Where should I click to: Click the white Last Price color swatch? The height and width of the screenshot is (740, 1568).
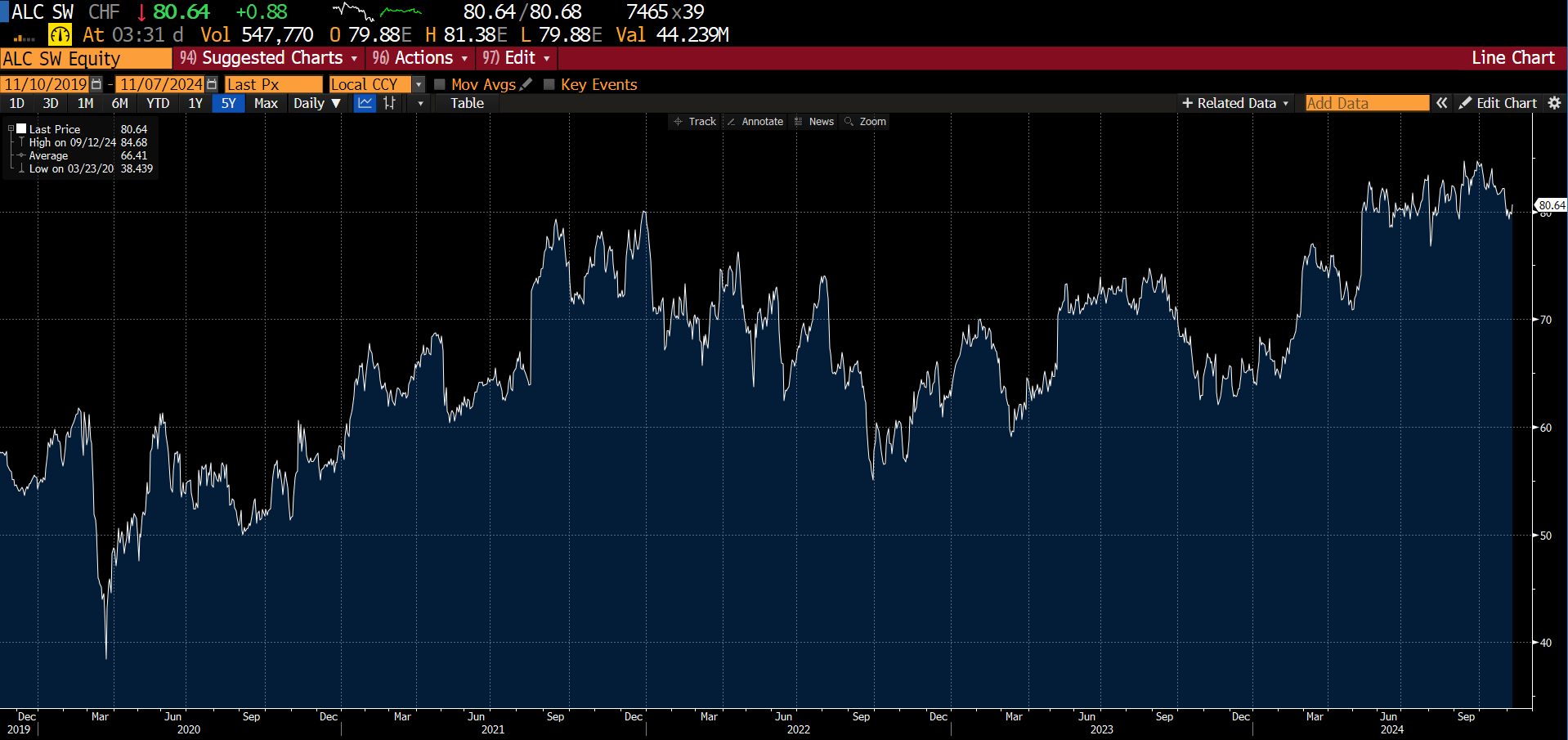(x=22, y=129)
